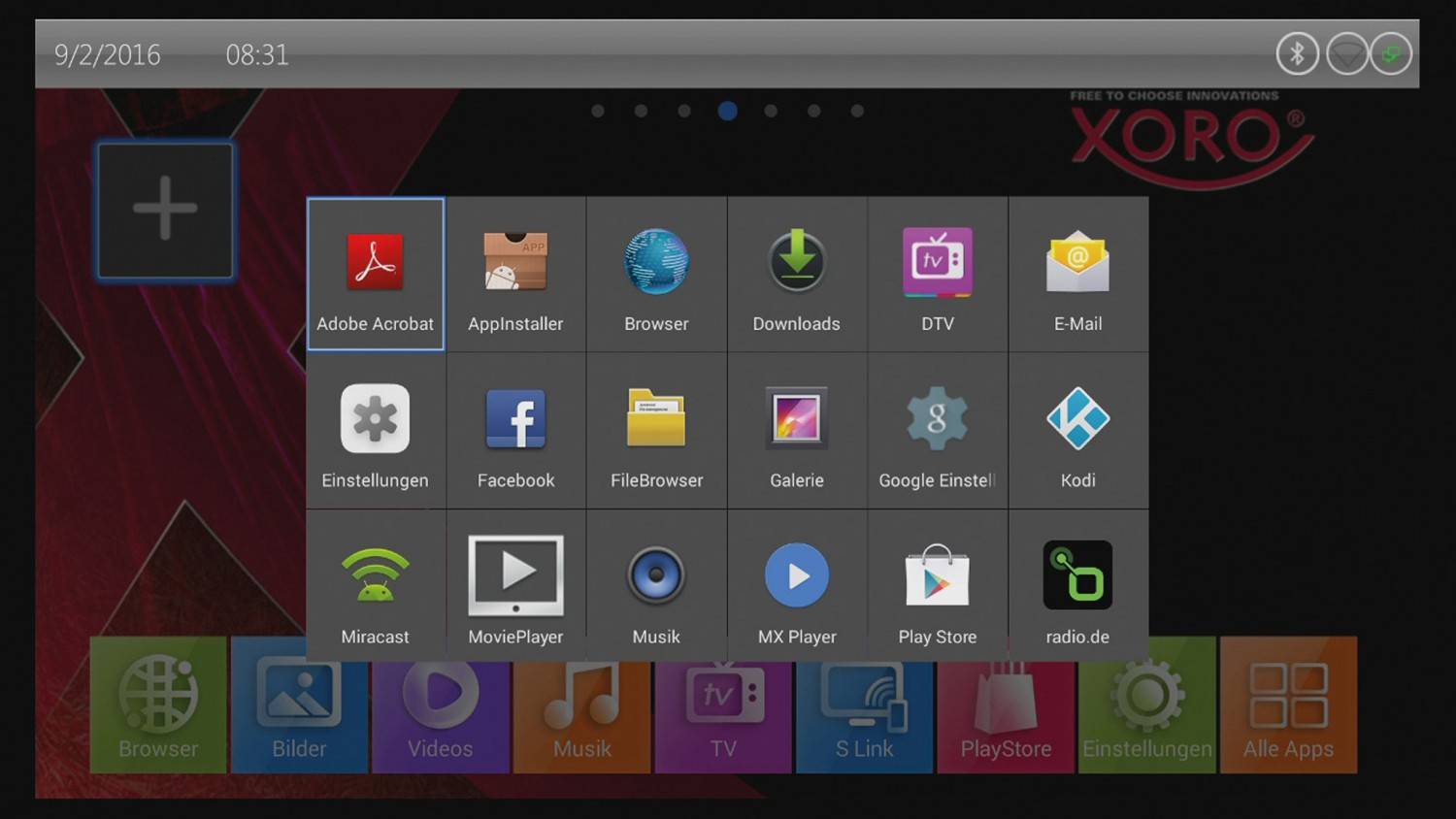Open Google Einstellungen app
The height and width of the screenshot is (819, 1456).
pos(938,431)
